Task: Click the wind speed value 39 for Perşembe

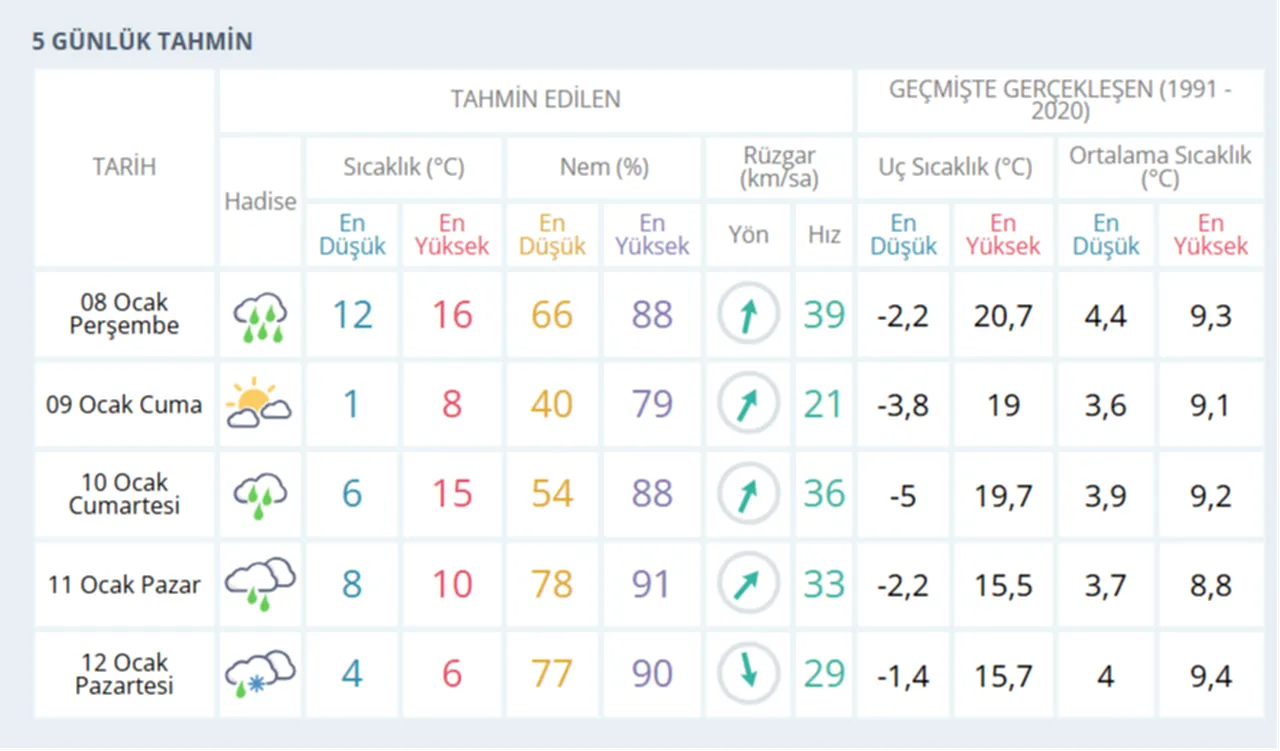Action: [x=823, y=313]
